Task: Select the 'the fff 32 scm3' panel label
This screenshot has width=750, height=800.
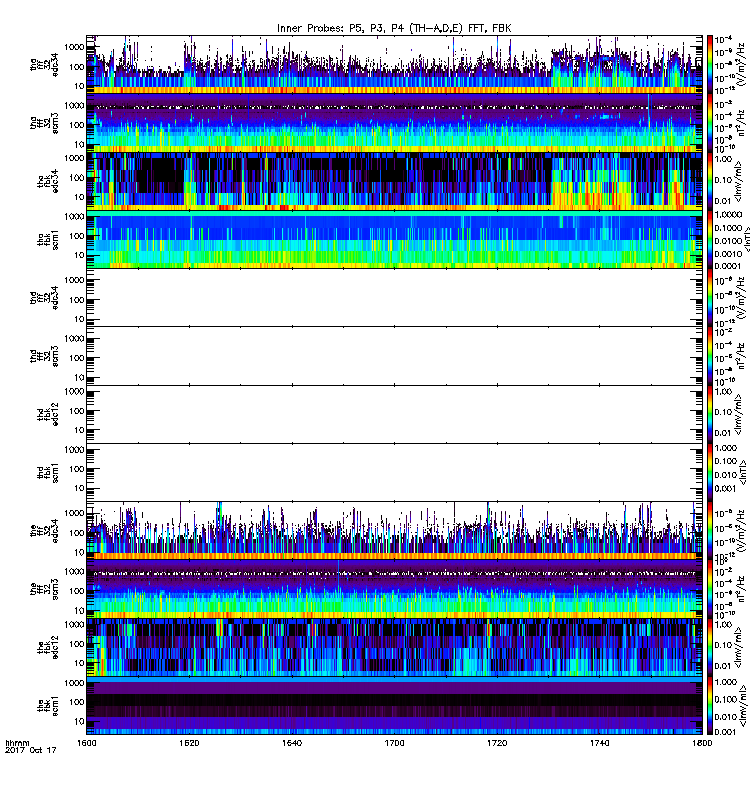Action: tap(44, 589)
